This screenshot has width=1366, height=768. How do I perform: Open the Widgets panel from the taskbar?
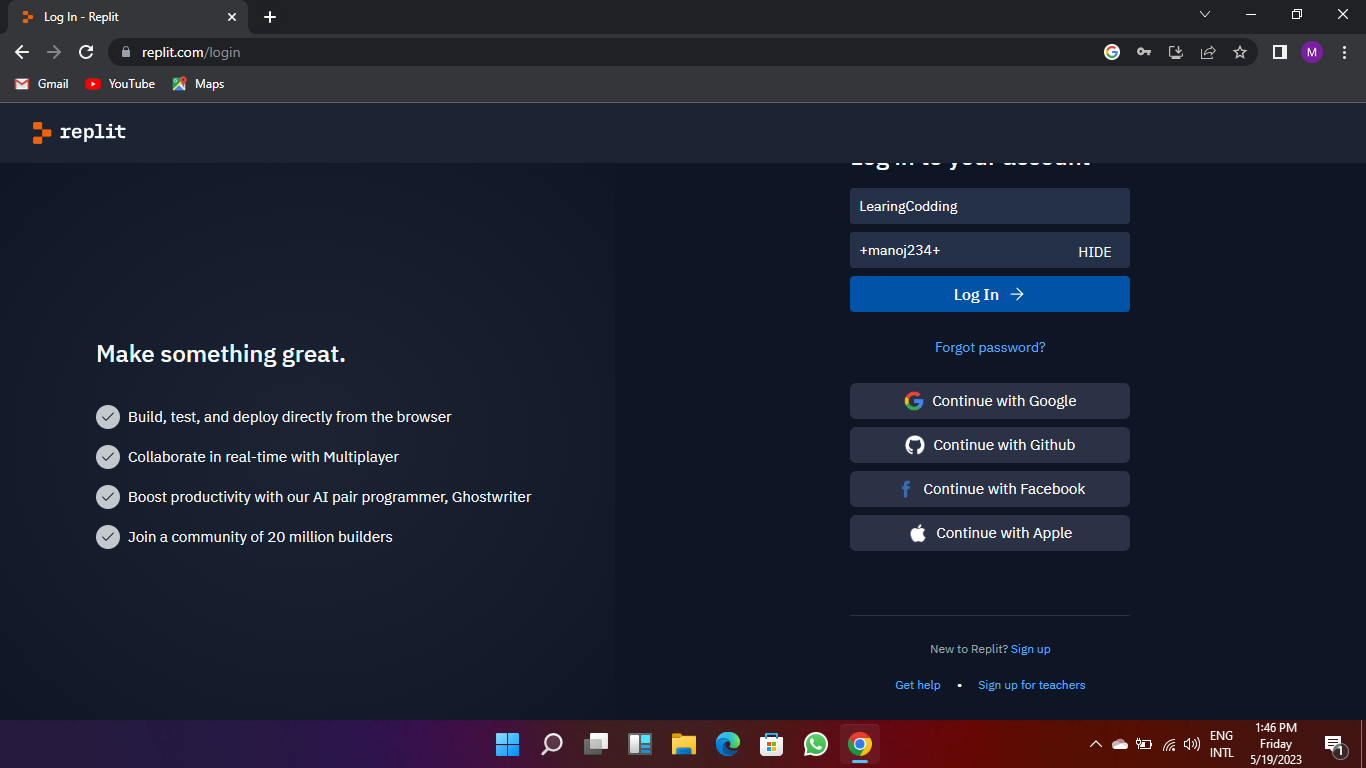(640, 744)
